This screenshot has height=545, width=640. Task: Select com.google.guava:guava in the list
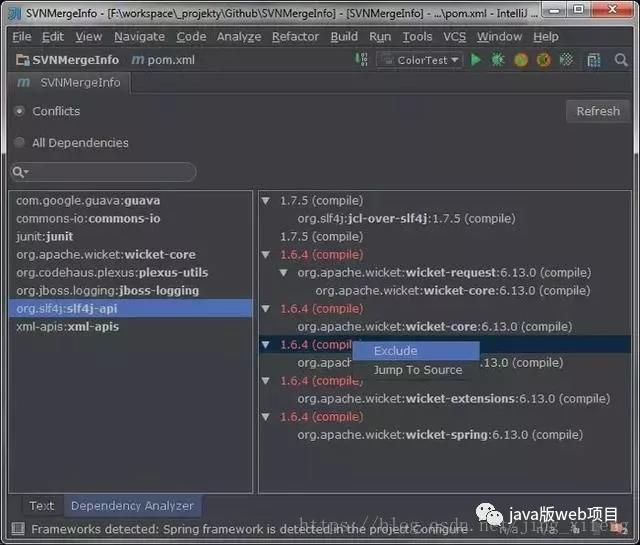(131, 200)
